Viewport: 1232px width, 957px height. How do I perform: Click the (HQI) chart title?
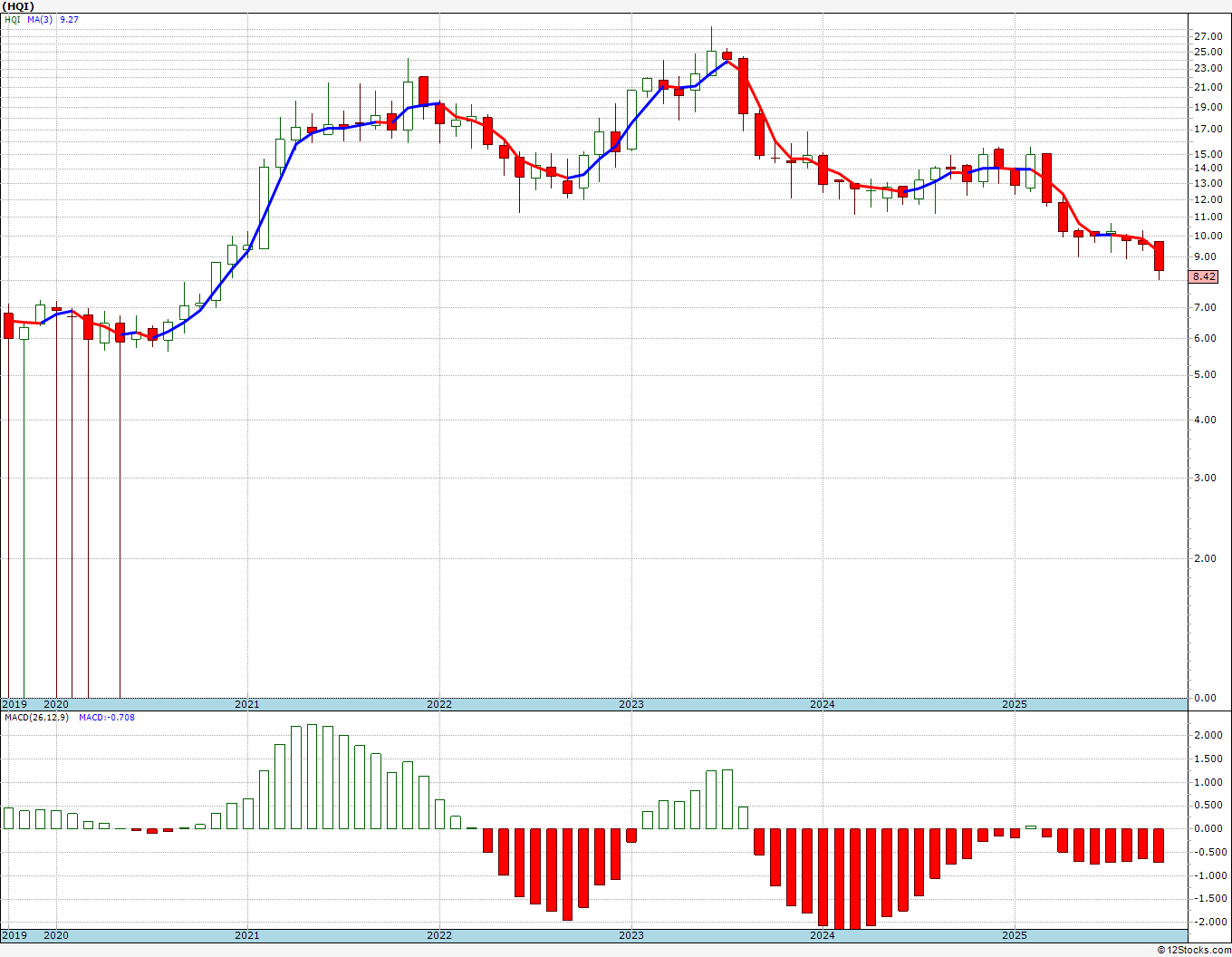click(x=17, y=6)
